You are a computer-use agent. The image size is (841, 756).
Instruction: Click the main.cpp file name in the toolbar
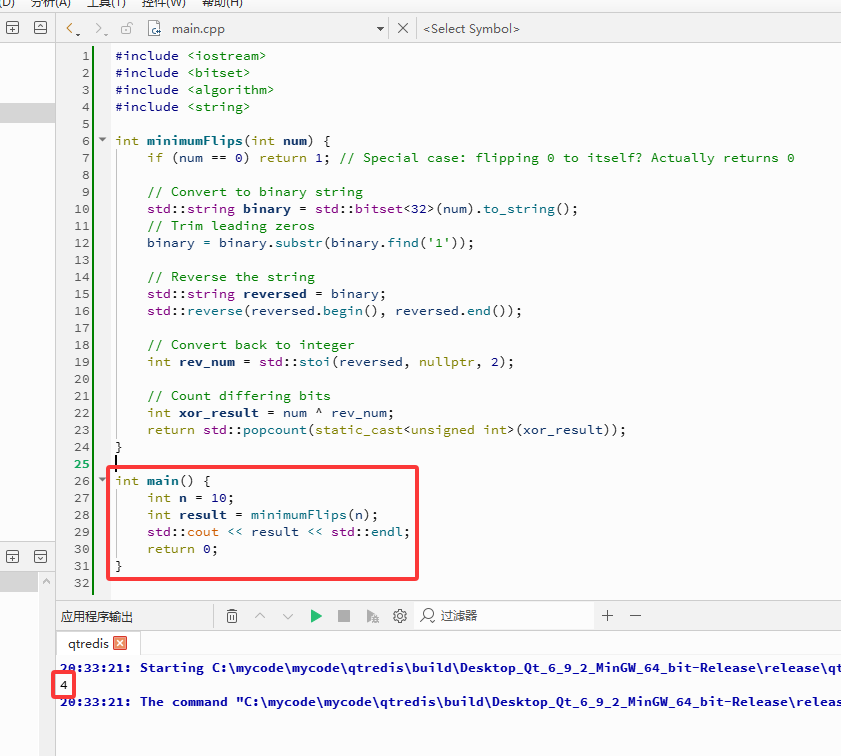[x=198, y=29]
